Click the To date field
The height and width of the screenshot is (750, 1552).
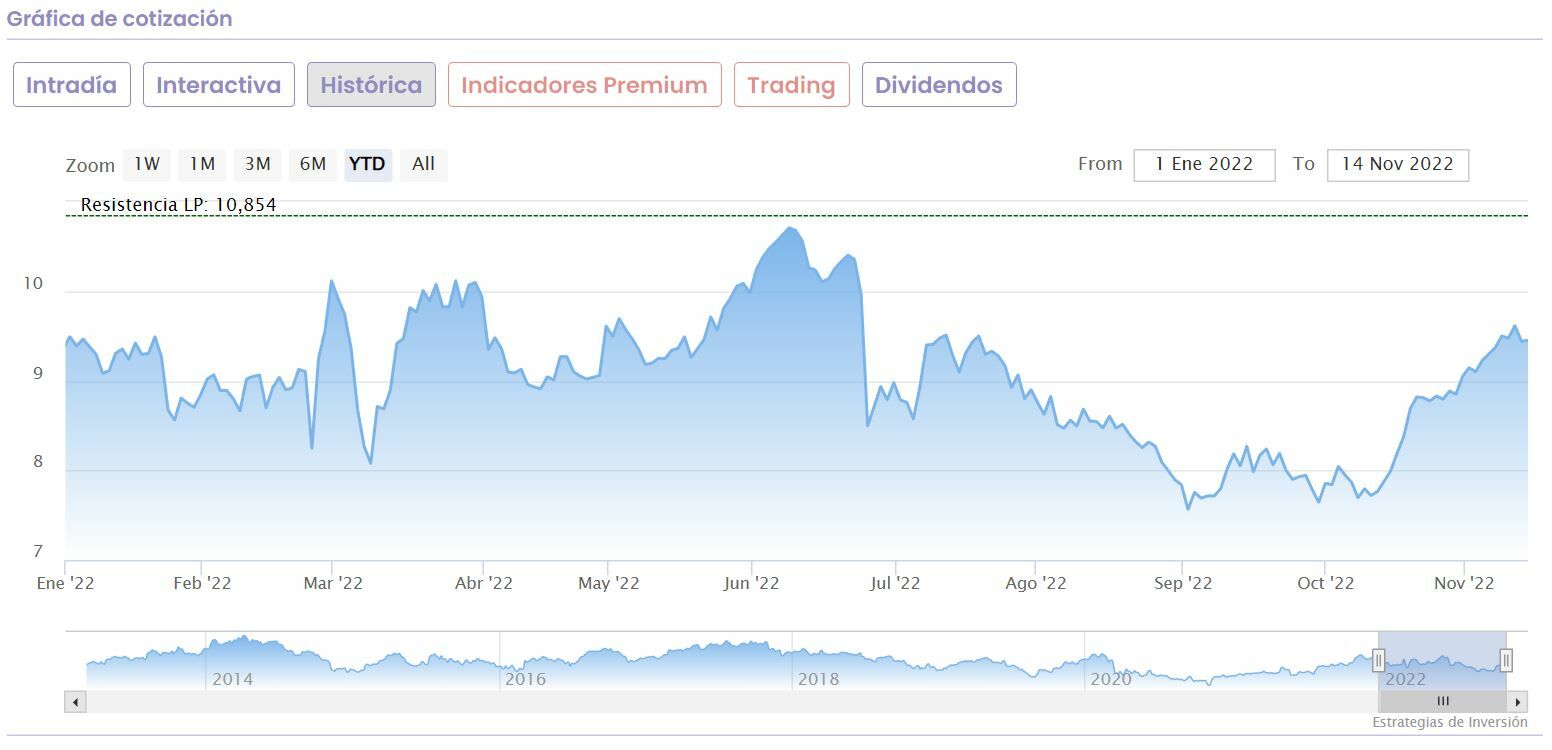click(1397, 165)
